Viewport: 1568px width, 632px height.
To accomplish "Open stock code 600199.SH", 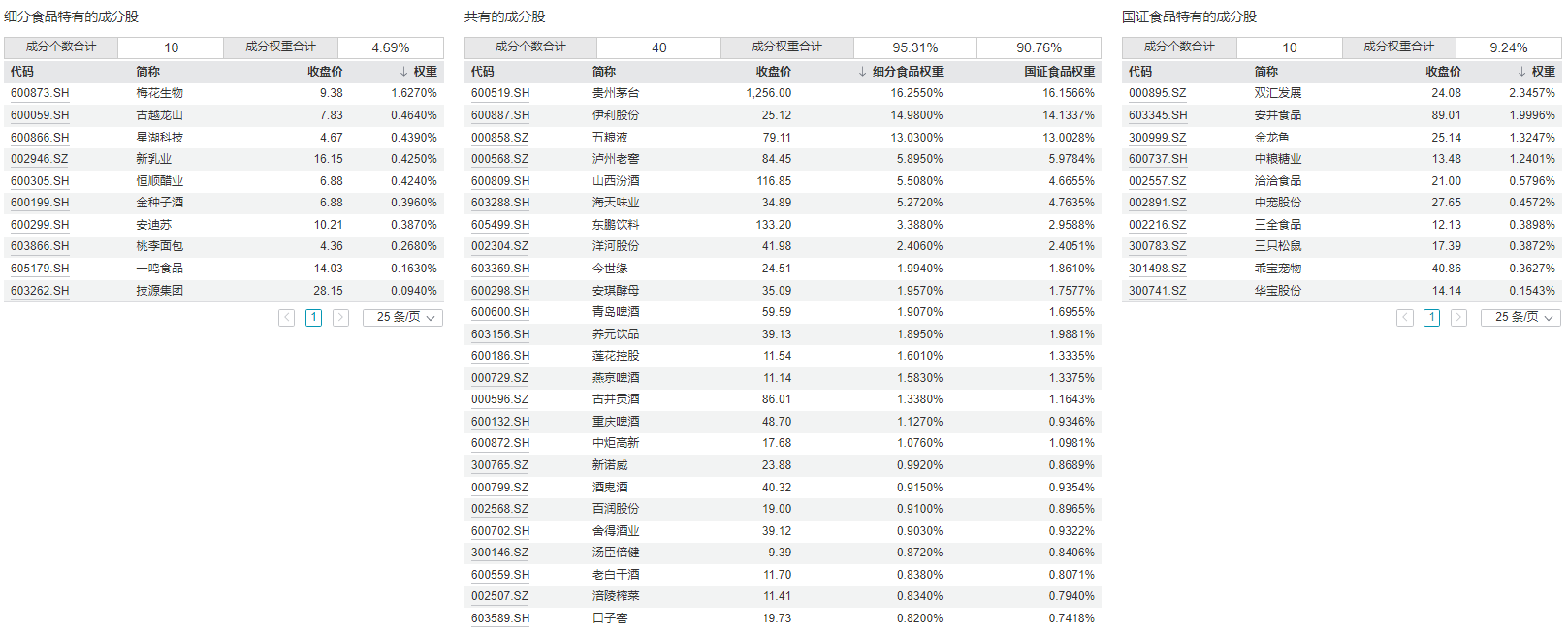I will [40, 203].
